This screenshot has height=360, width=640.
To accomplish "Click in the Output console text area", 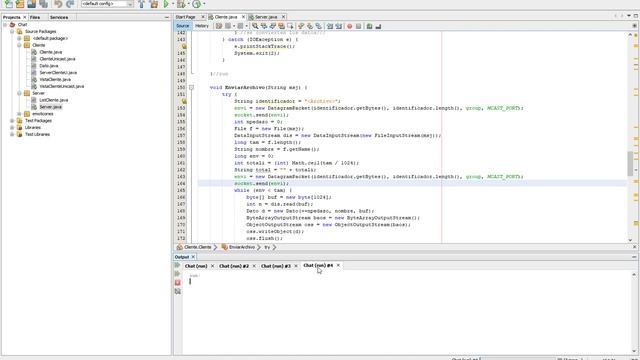I will coord(406,312).
